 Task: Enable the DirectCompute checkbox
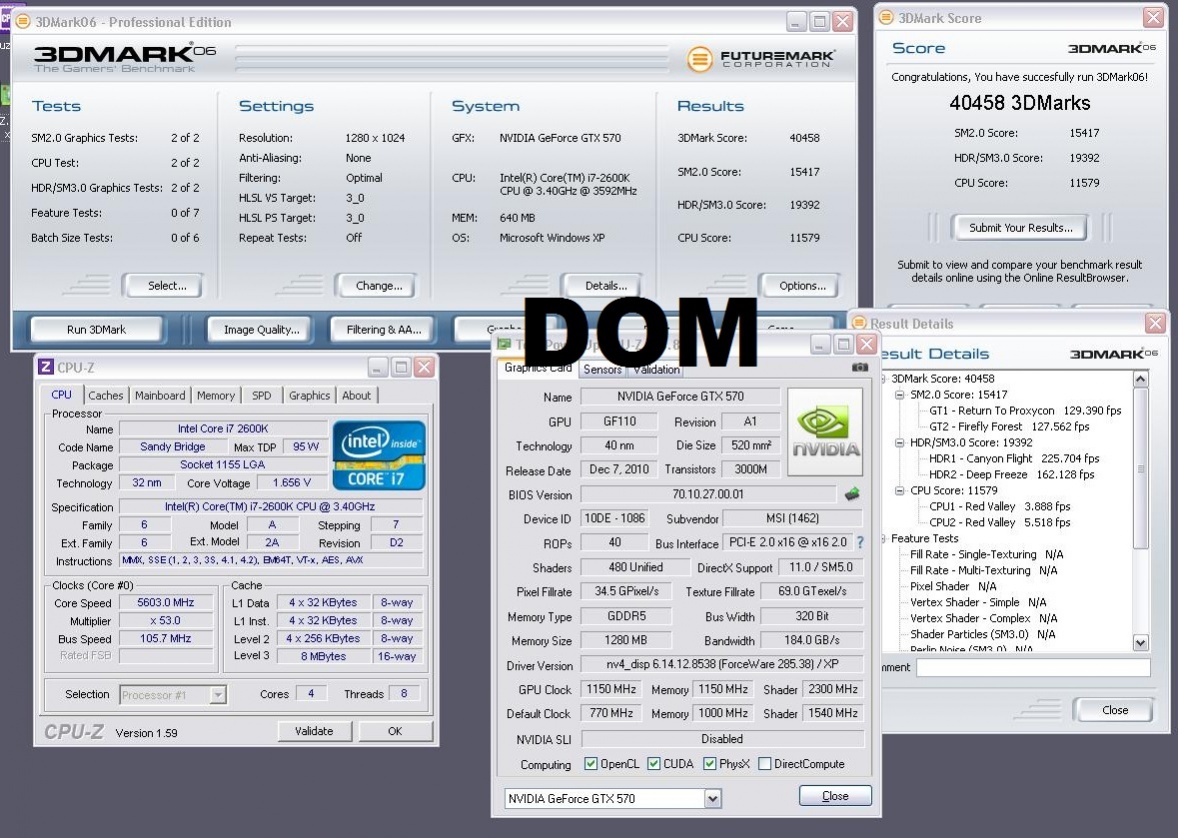[765, 764]
